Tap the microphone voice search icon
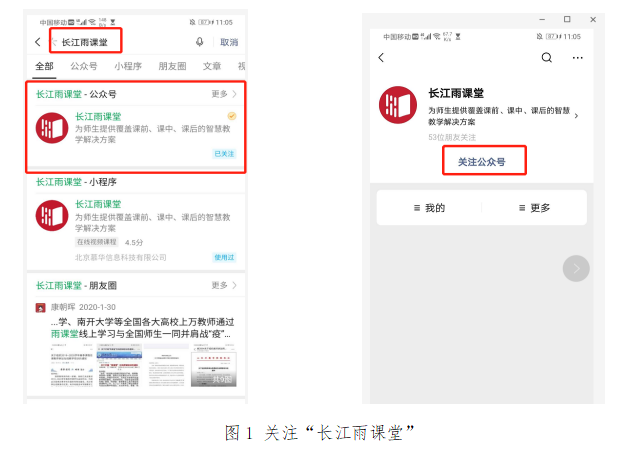Viewport: 636px width, 451px height. pos(200,42)
